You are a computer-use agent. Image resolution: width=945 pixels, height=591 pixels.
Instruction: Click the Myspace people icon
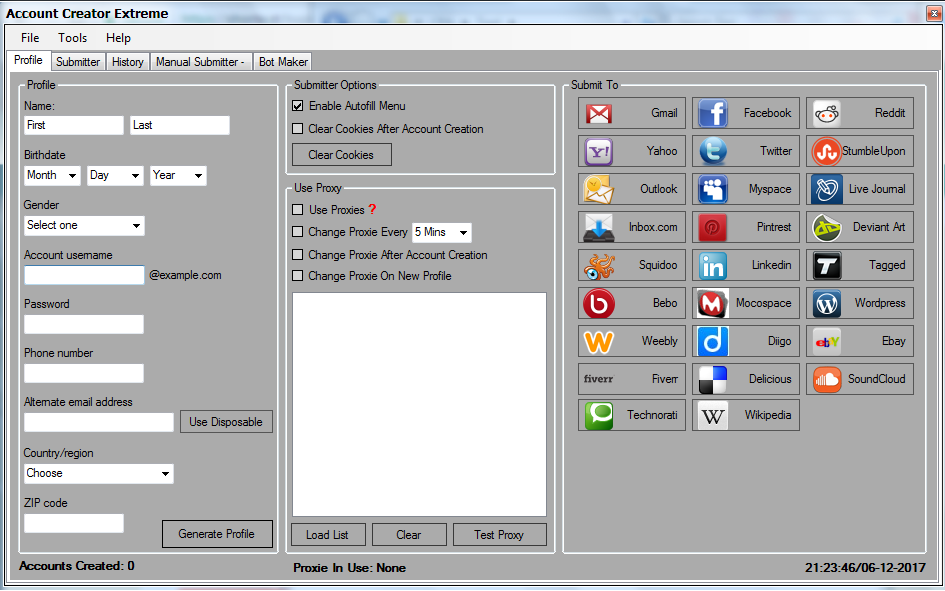[713, 189]
